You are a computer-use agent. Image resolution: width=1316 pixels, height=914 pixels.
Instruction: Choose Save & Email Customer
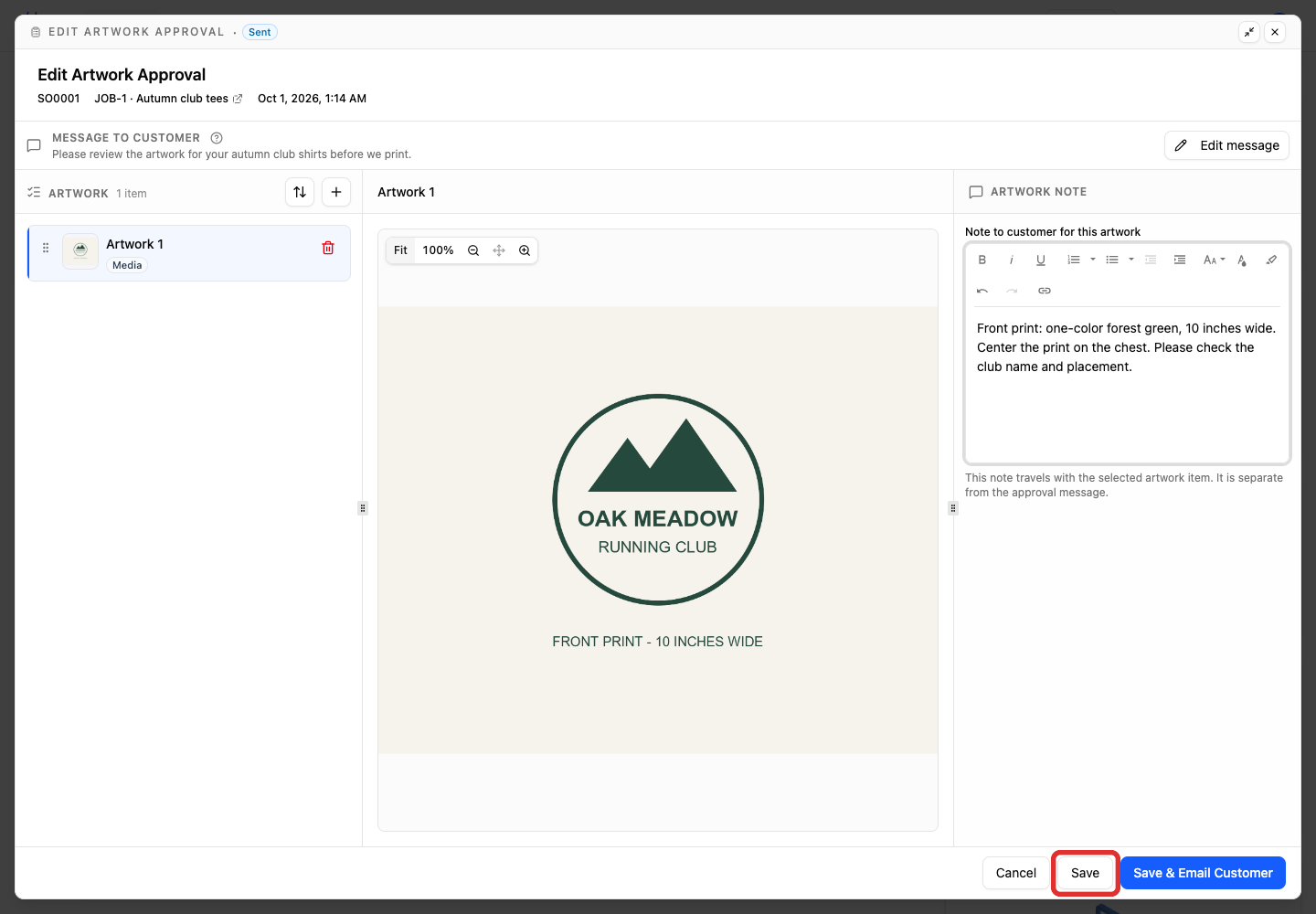click(x=1203, y=873)
